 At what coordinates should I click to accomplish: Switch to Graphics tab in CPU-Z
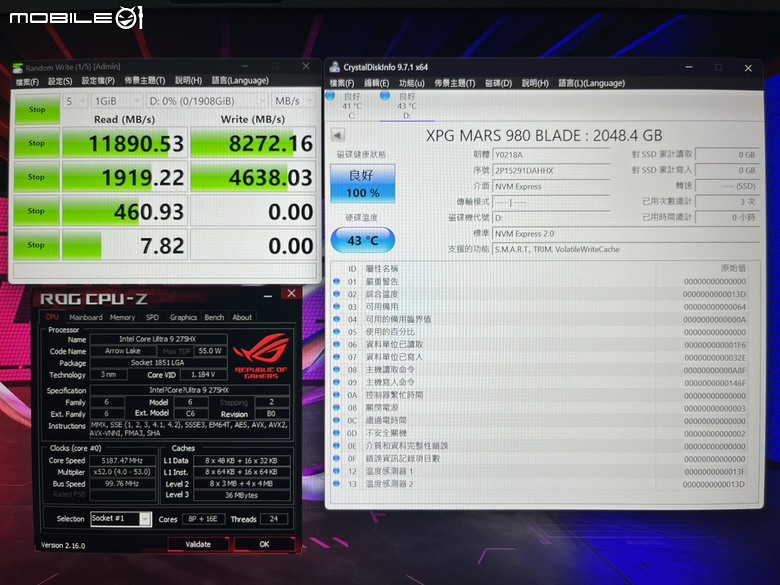(x=184, y=317)
